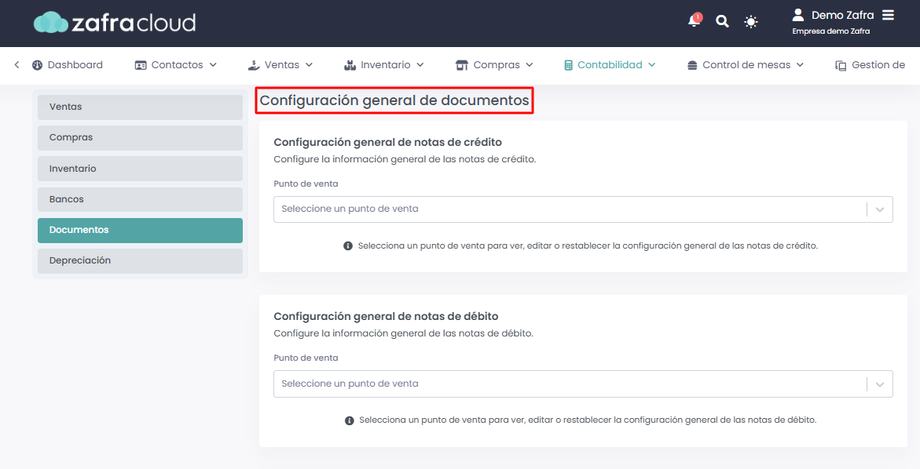Expand the Contabilidad menu
Image resolution: width=920 pixels, height=469 pixels.
coord(610,65)
